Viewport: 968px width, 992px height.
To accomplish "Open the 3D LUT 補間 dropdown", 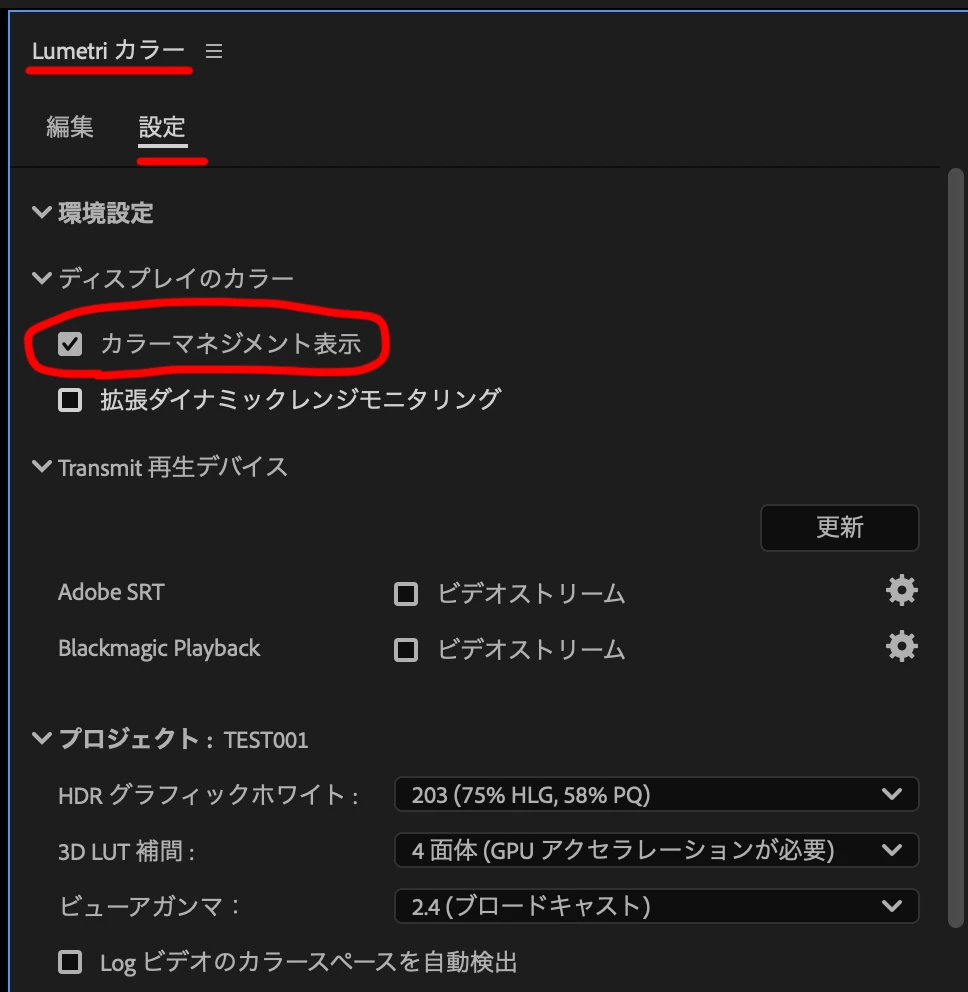I will point(656,850).
